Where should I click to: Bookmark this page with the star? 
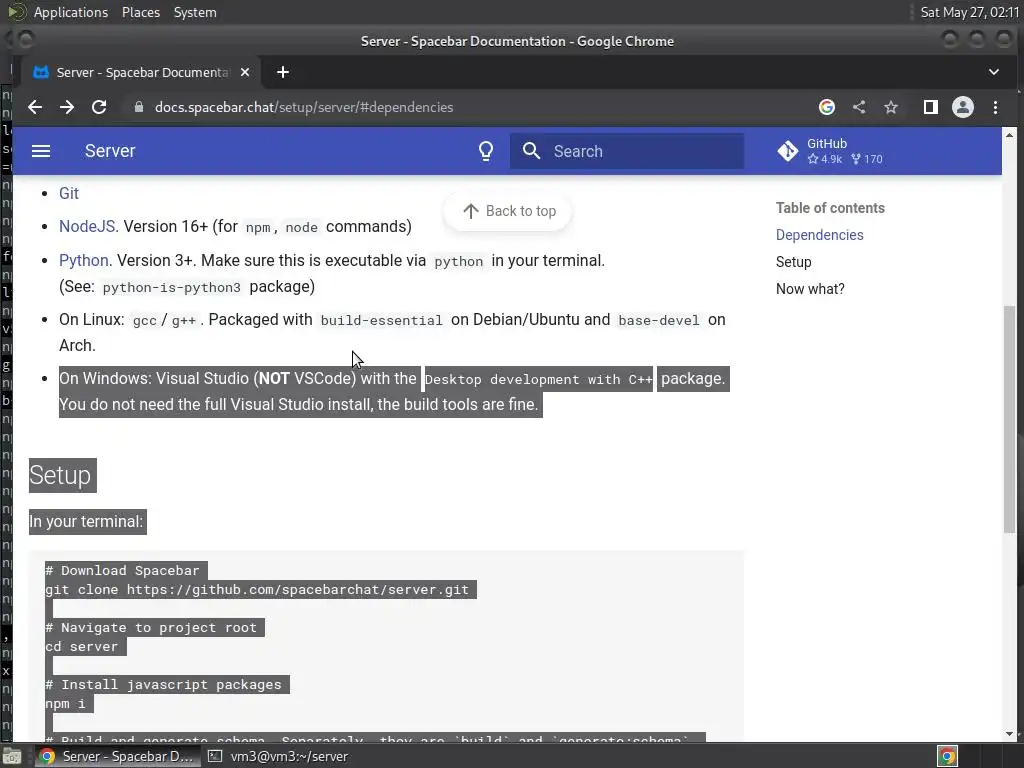891,107
